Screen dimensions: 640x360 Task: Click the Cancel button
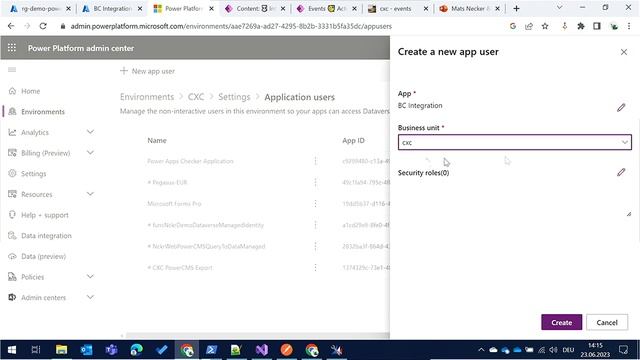[x=607, y=322]
